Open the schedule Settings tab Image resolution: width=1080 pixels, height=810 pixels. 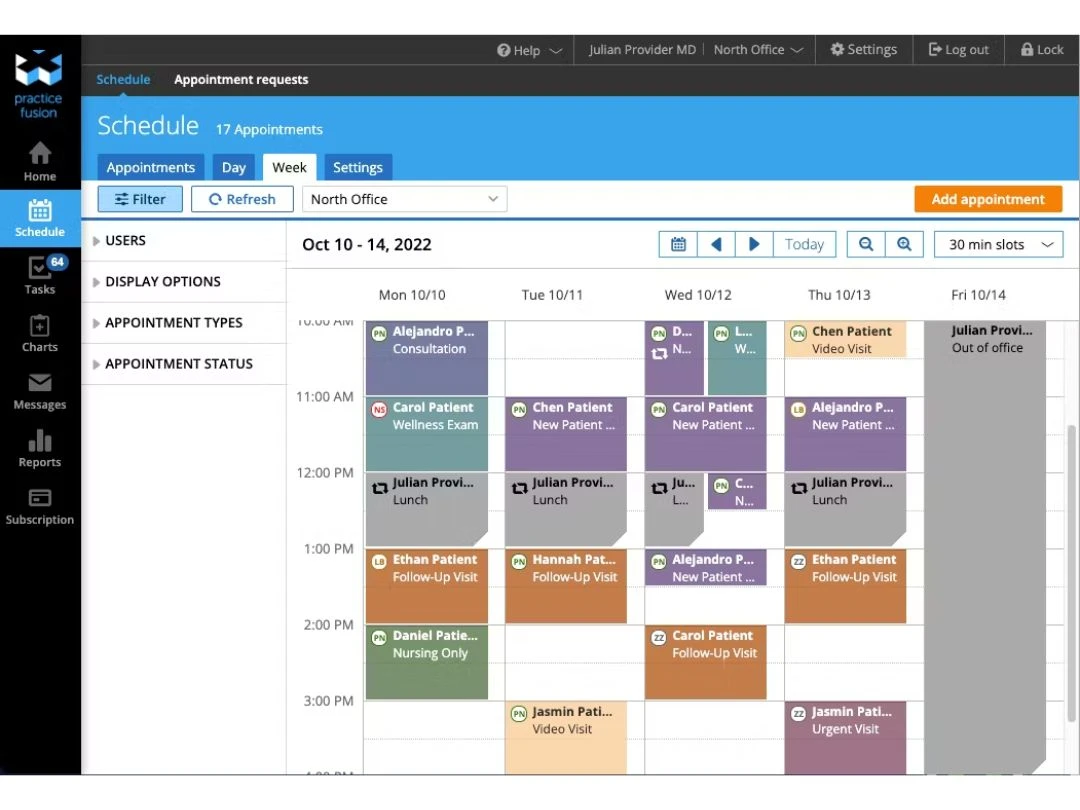point(357,167)
